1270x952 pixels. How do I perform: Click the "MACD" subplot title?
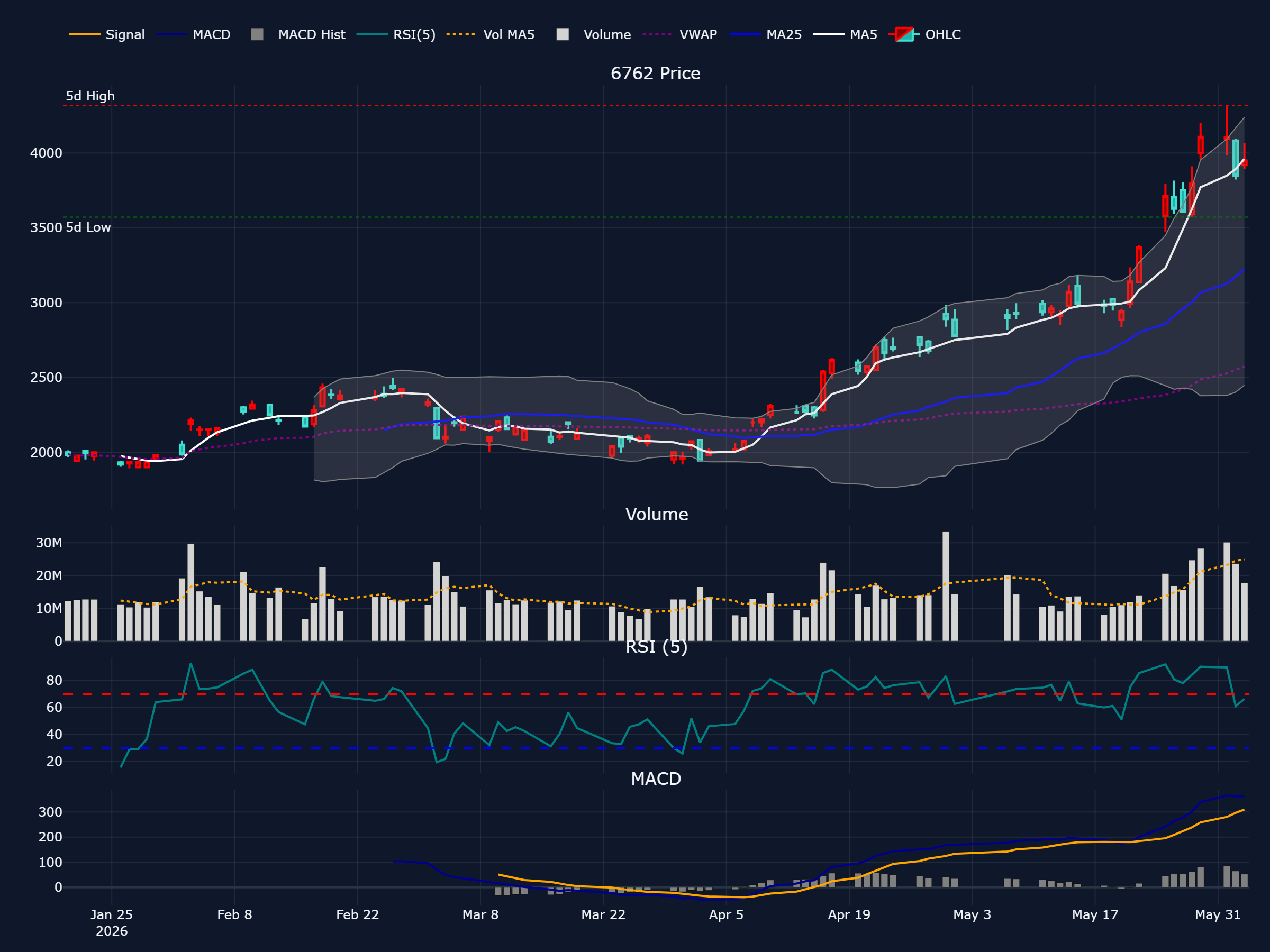pos(656,779)
